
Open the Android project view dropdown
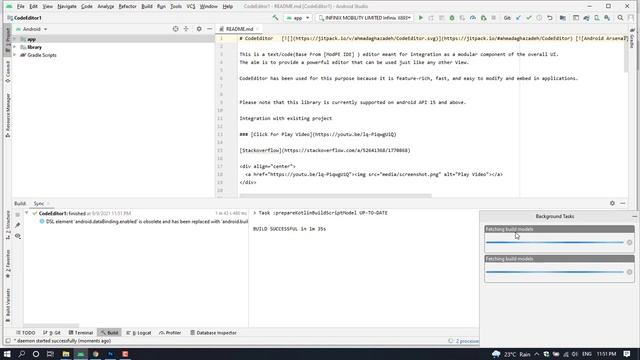[x=32, y=29]
